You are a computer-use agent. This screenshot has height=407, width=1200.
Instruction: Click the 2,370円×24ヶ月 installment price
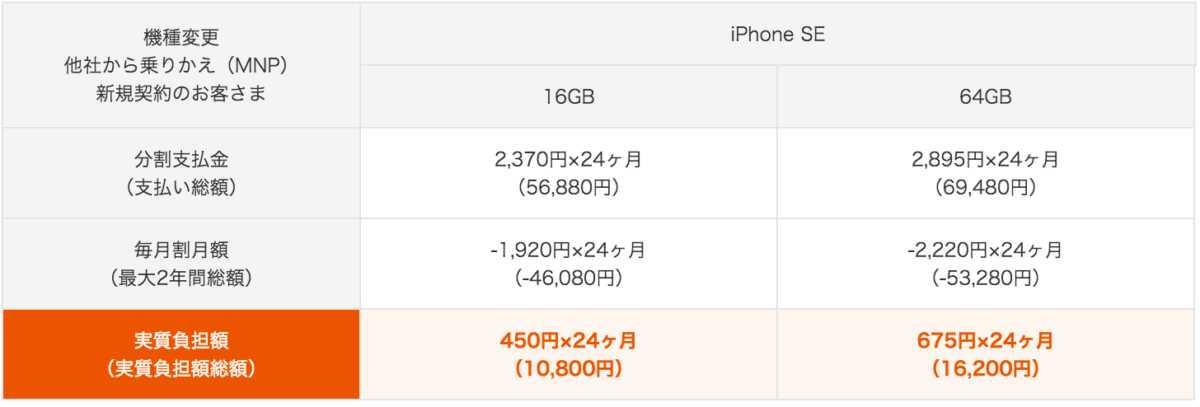pos(567,159)
